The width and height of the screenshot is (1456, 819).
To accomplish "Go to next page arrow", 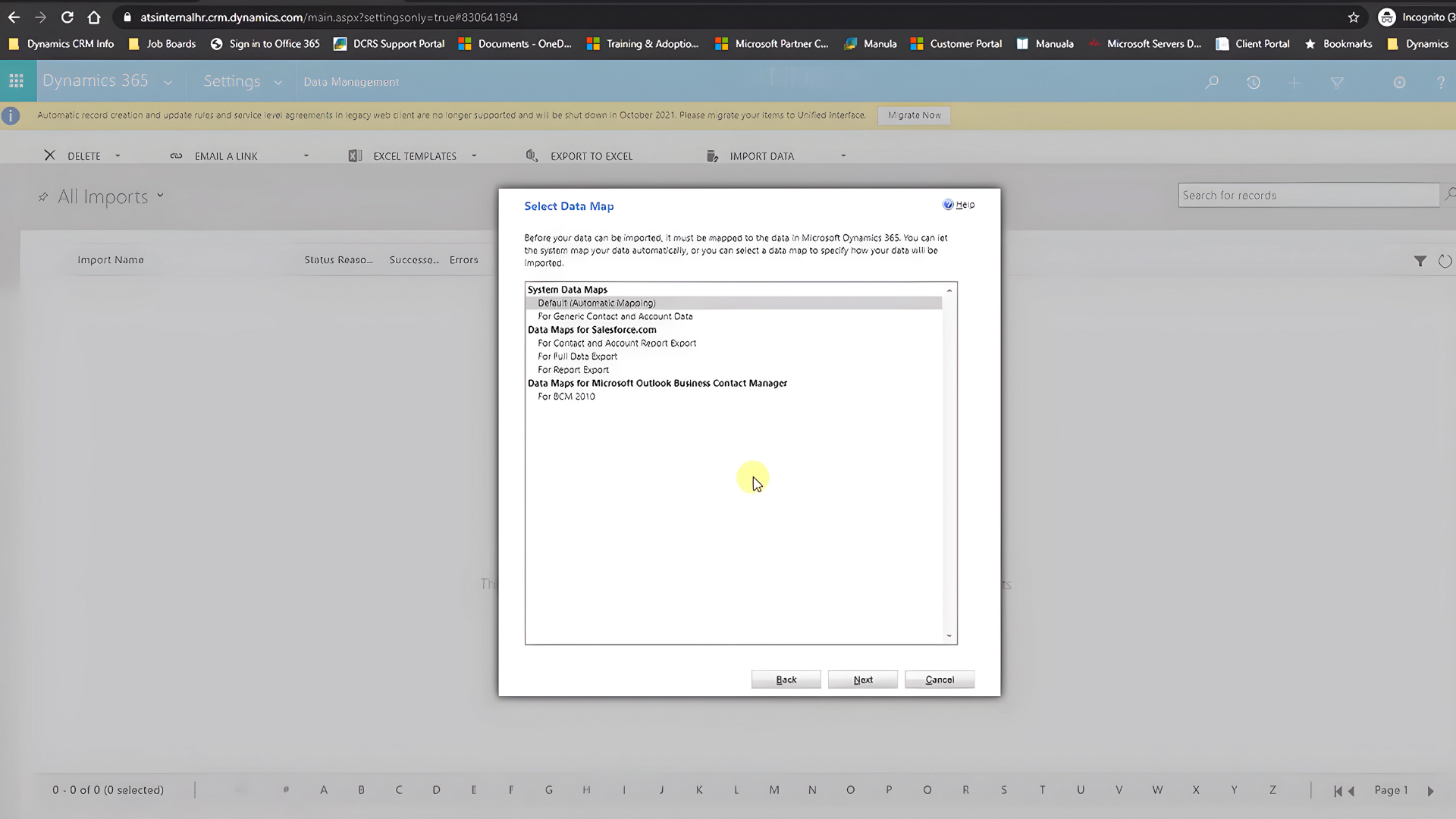I will click(1430, 791).
